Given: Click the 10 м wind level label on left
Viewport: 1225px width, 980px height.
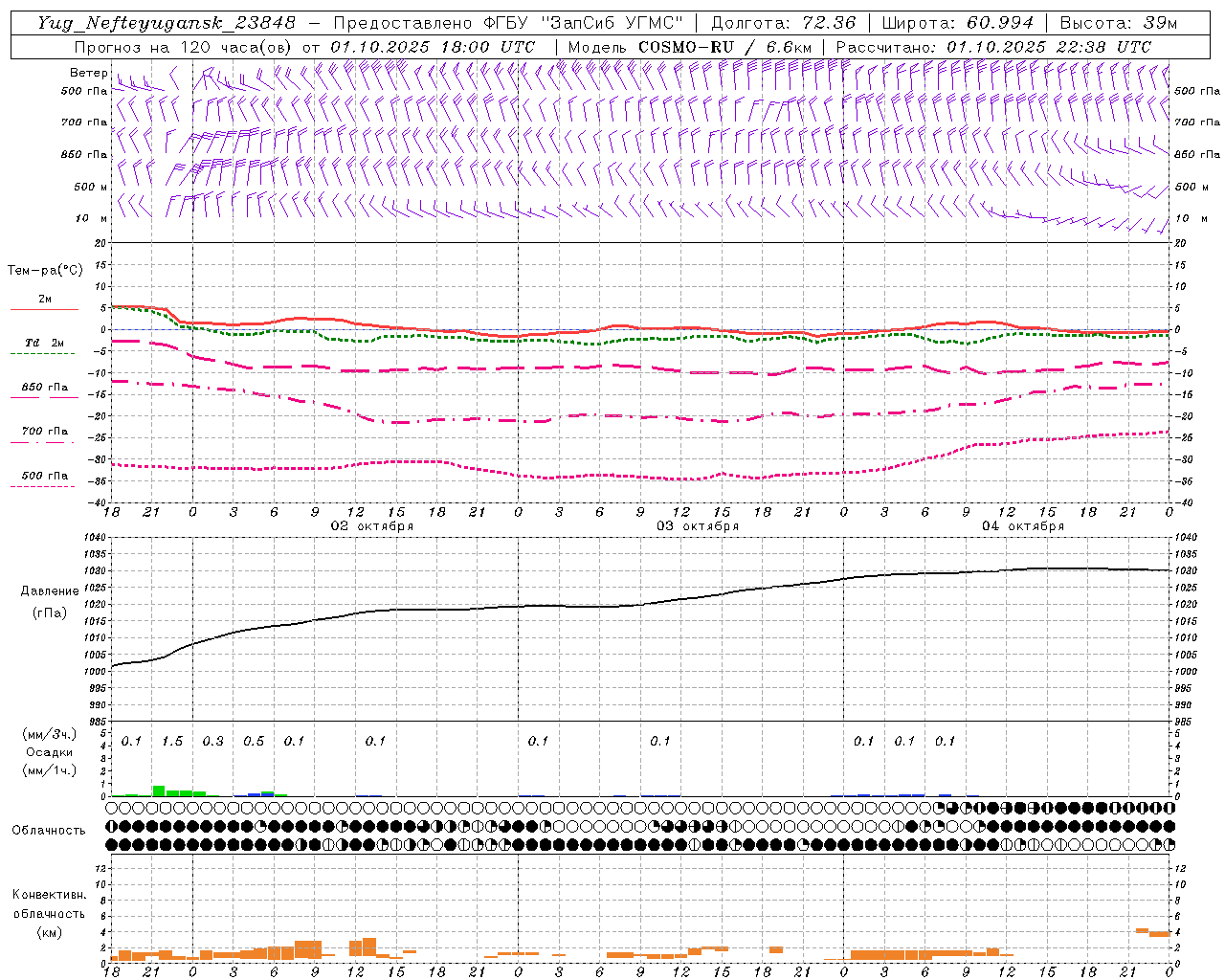Looking at the screenshot, I should (92, 219).
